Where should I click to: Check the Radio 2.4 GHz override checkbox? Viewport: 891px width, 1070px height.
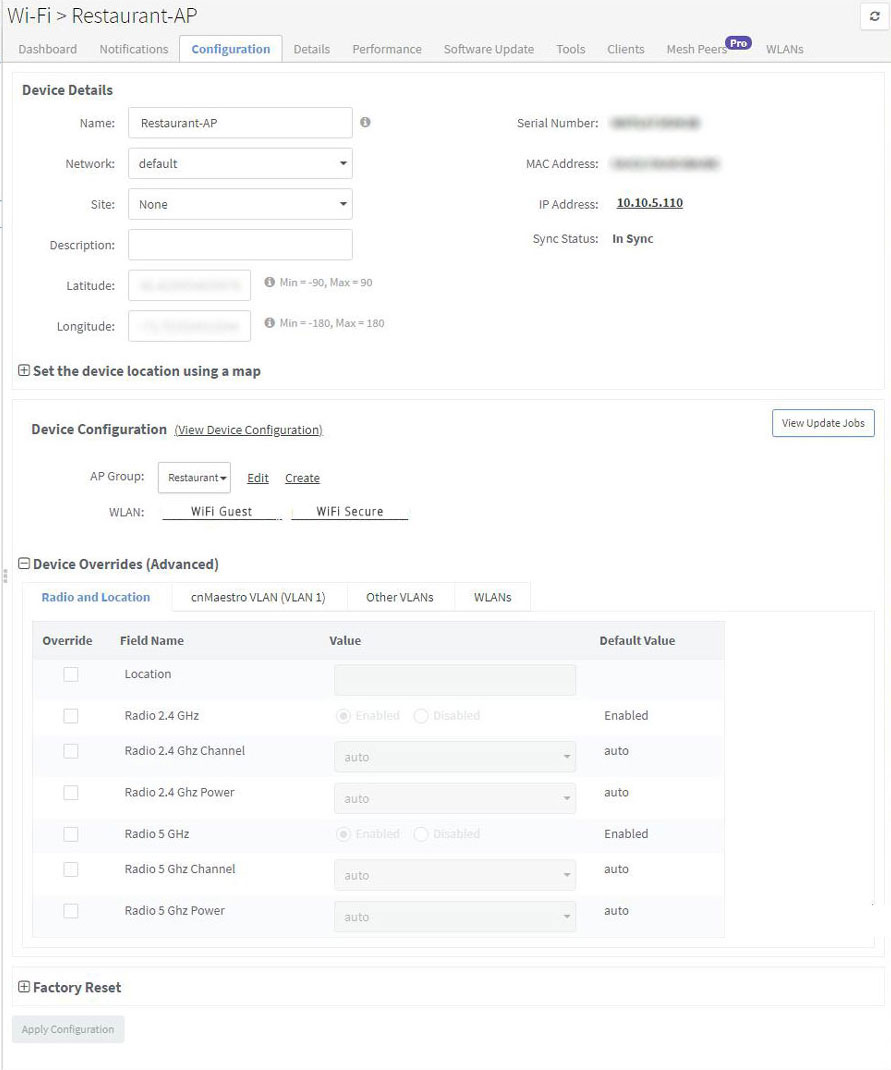tap(71, 716)
